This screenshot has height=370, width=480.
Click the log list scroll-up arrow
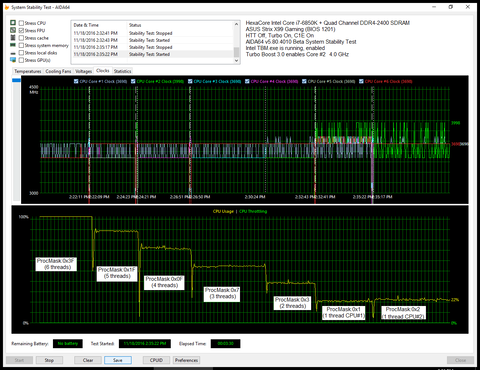(x=236, y=24)
